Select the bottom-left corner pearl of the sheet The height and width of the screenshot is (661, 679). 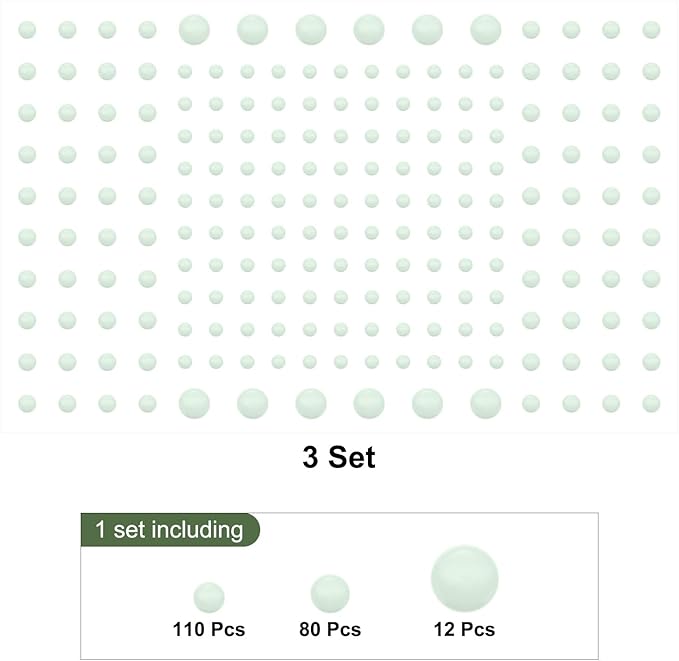27,403
